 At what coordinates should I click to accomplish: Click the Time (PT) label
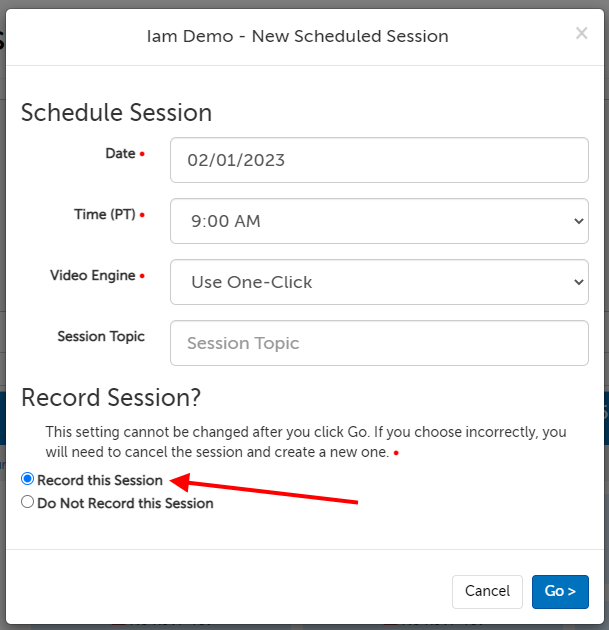(104, 214)
